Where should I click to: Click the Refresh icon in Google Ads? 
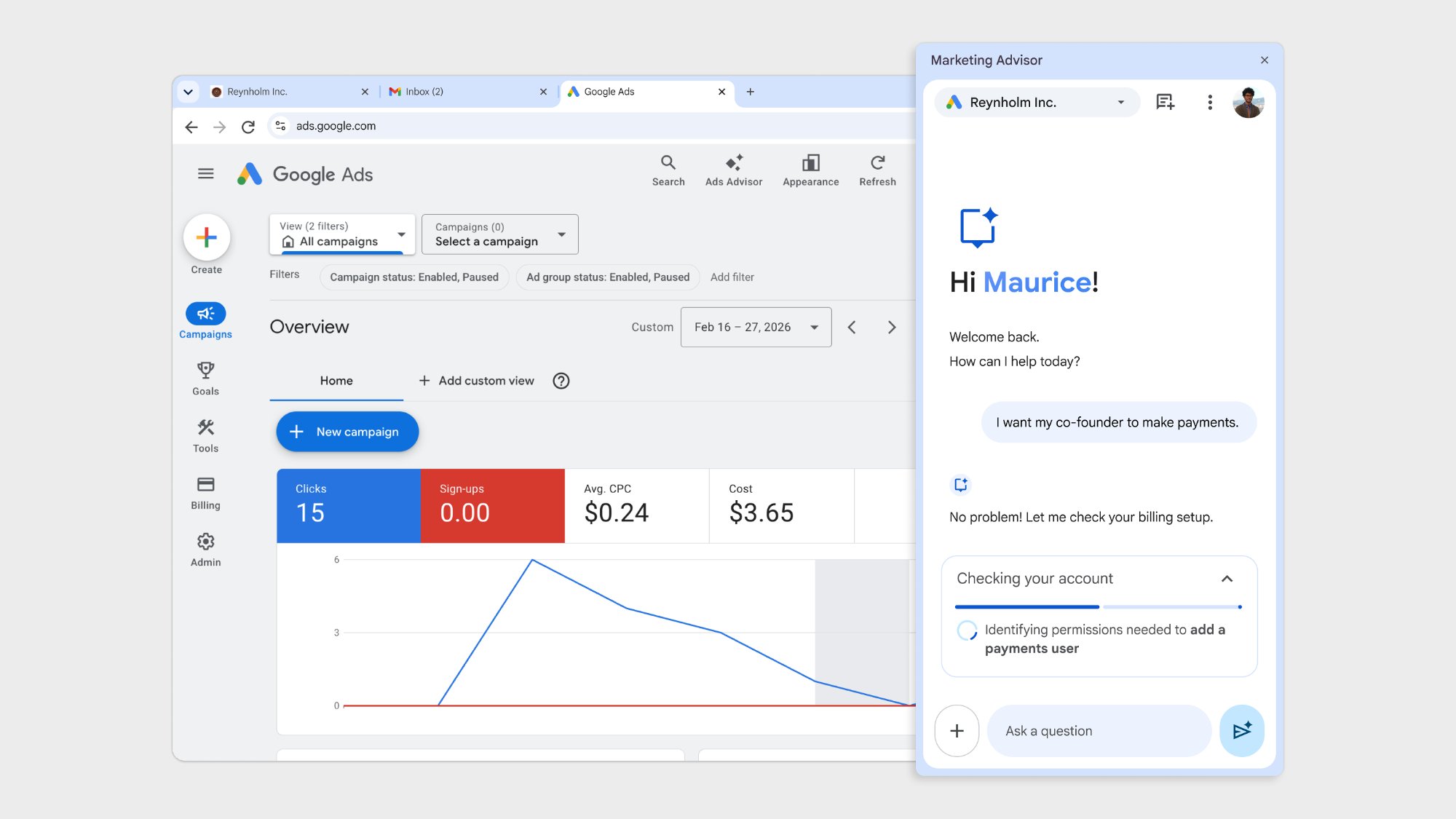point(877,163)
